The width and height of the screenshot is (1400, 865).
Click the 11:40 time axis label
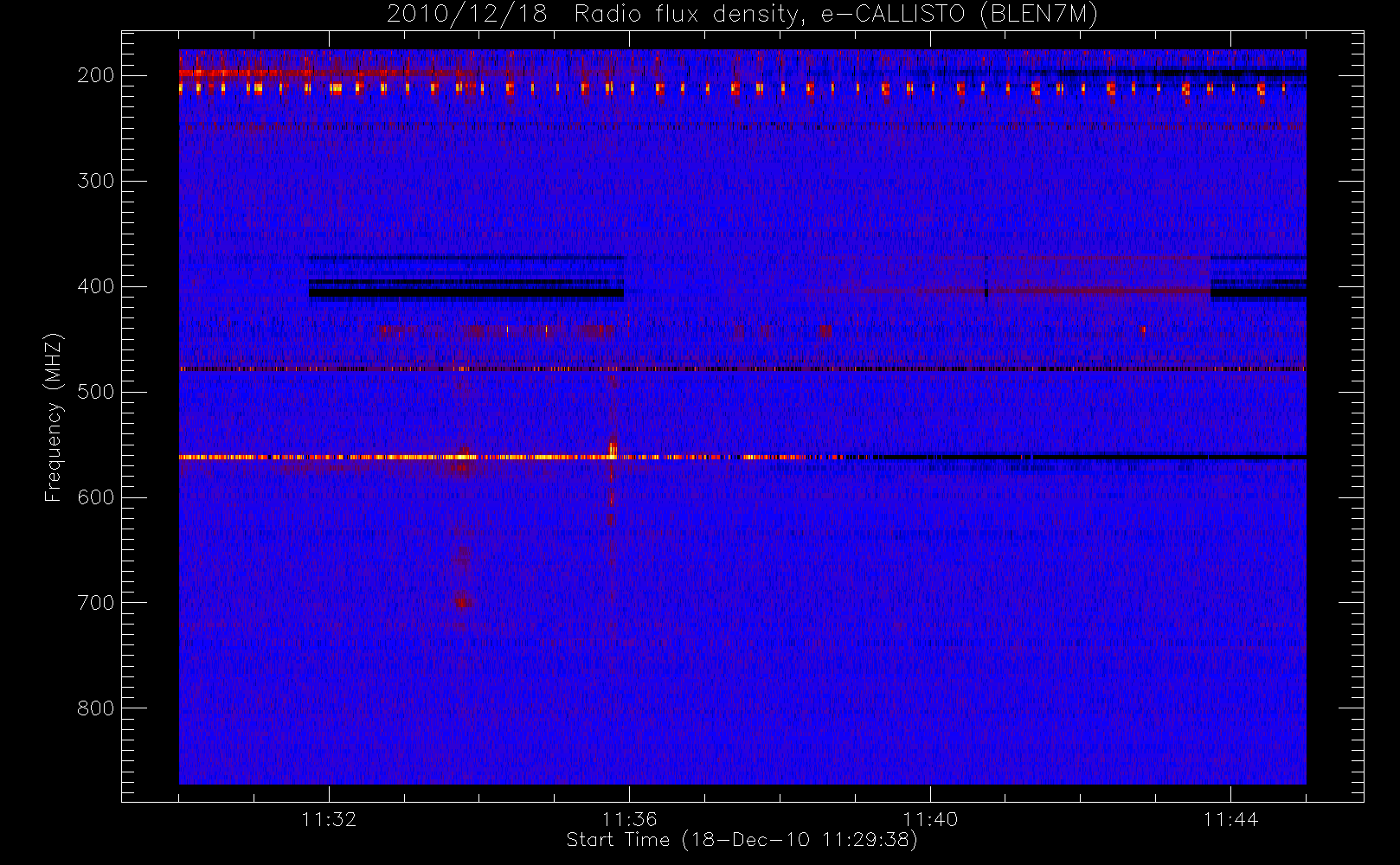tap(930, 818)
